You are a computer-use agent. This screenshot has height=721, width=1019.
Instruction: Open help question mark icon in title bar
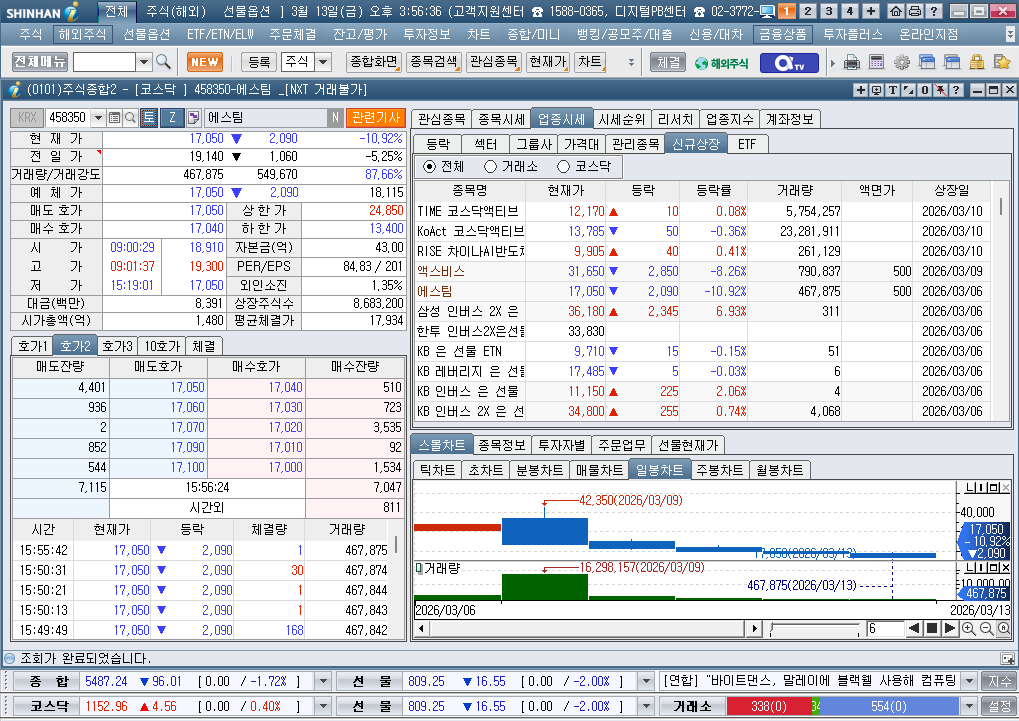(x=933, y=11)
